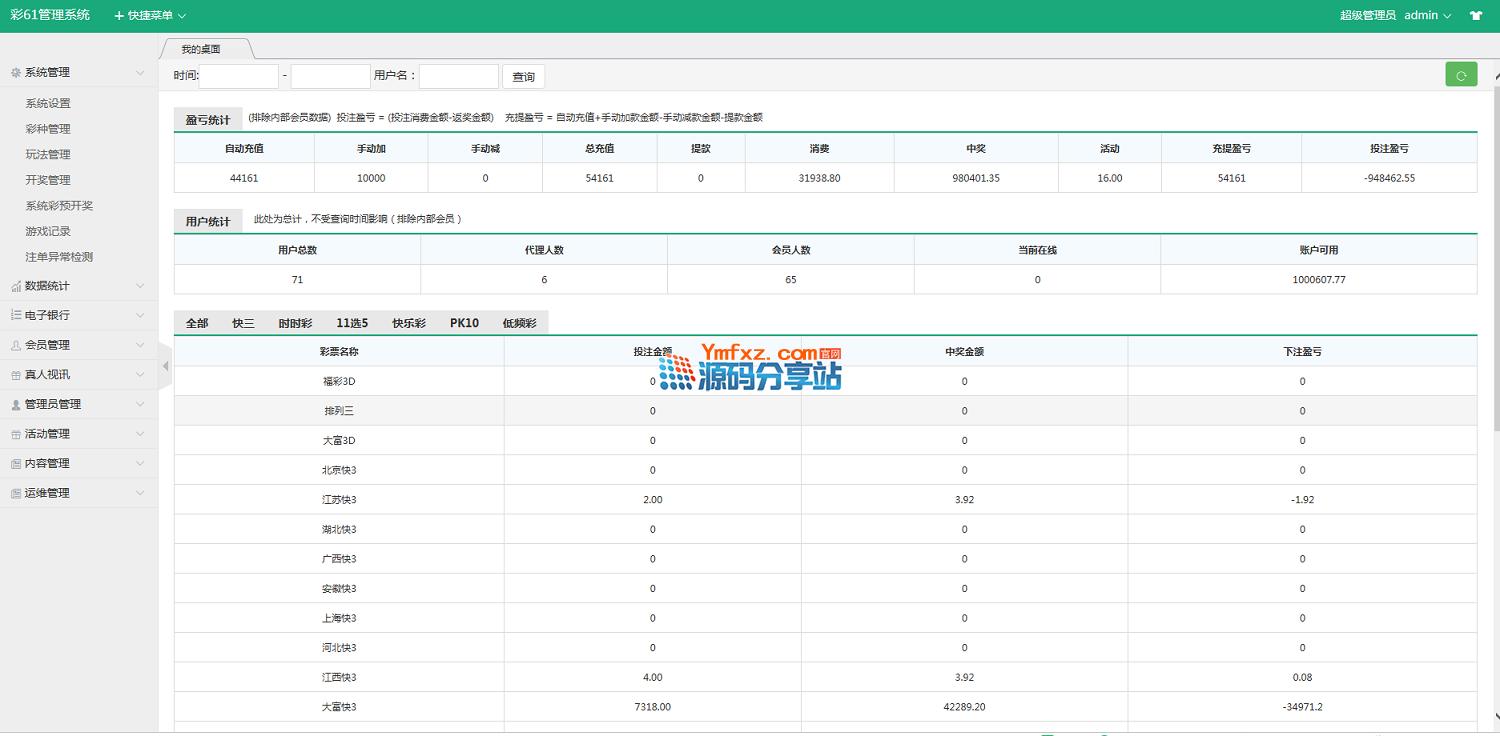Open the admin user dropdown
Viewport: 1500px width, 736px height.
1427,16
